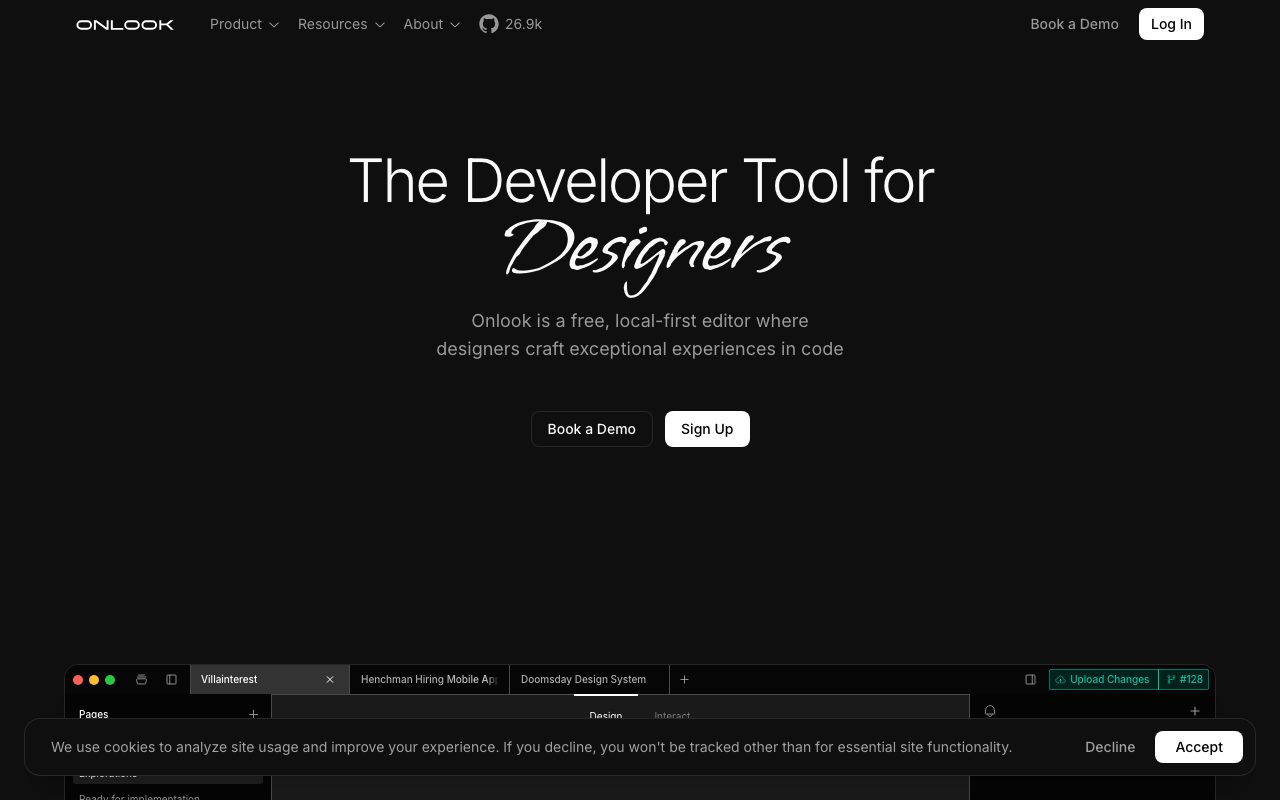Viewport: 1280px width, 800px height.
Task: Click the plus icon in right panel
Action: coord(1194,711)
